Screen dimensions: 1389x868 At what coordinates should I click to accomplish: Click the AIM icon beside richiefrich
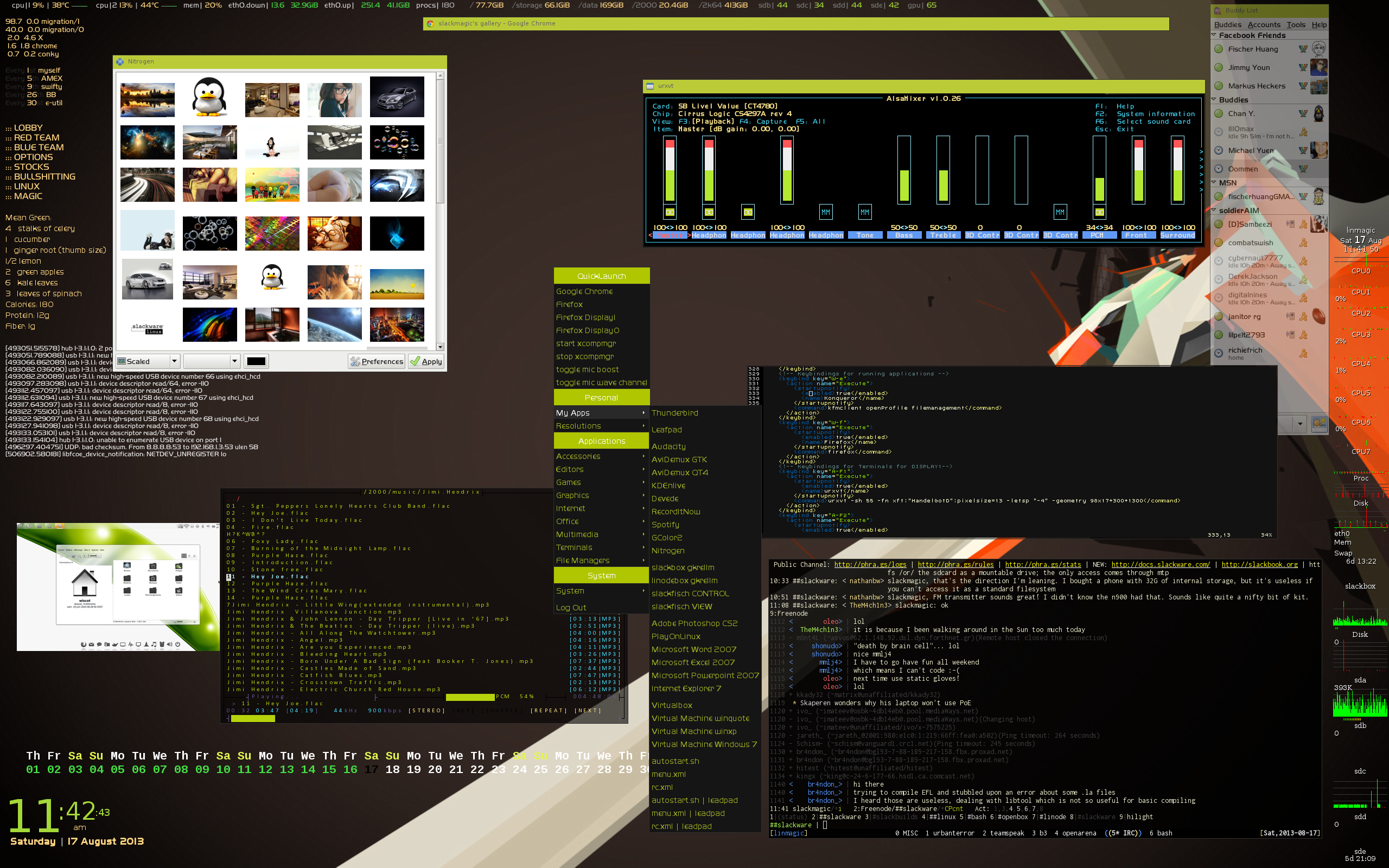pyautogui.click(x=1303, y=354)
